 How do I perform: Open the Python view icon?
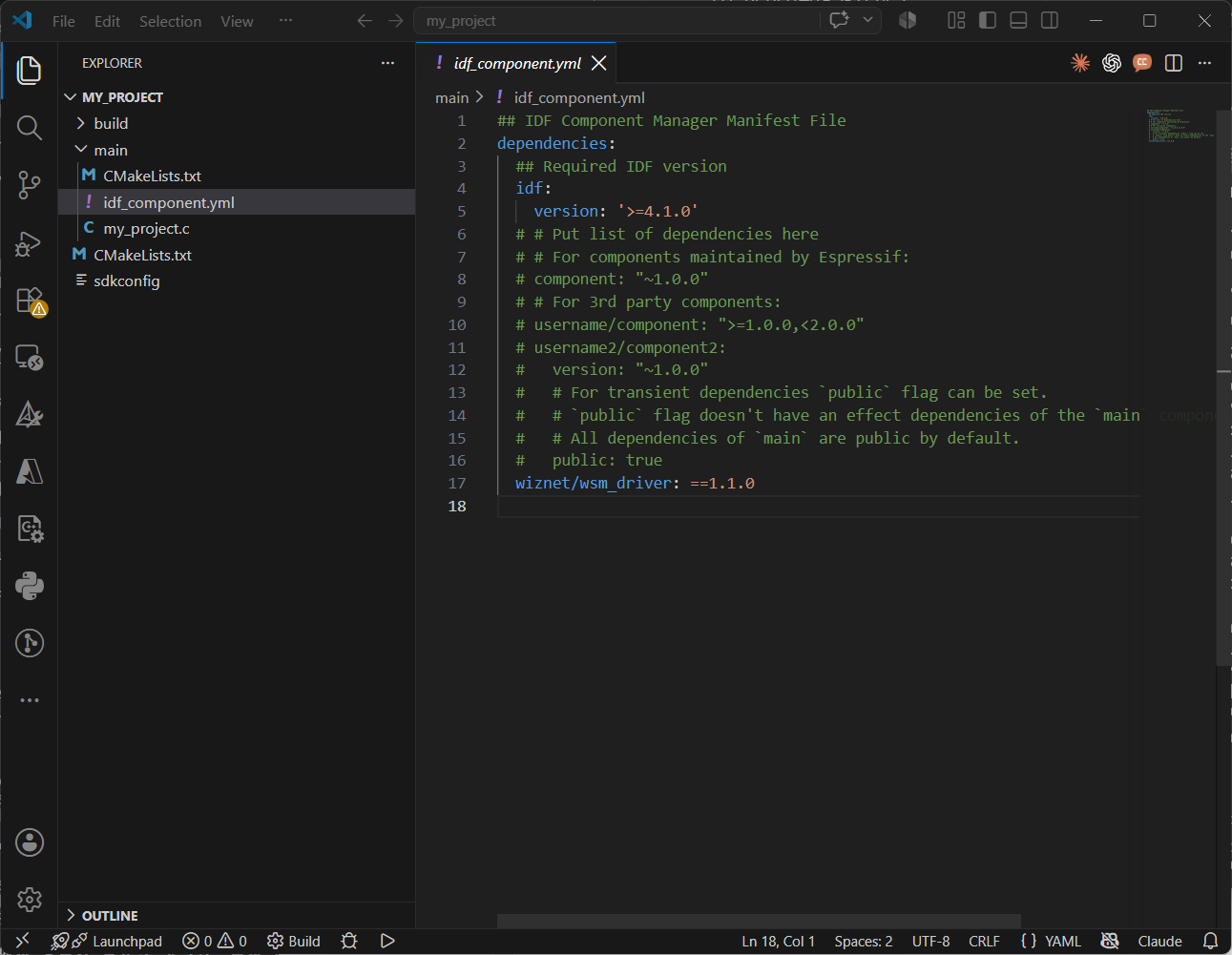(30, 586)
